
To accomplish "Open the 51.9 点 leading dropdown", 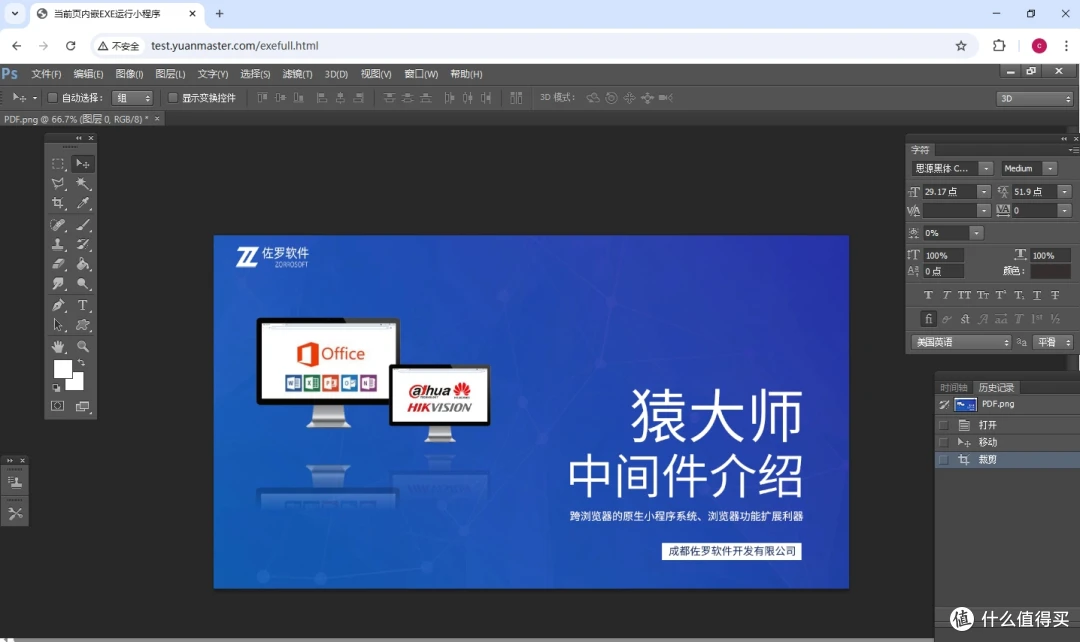I will coord(1065,191).
